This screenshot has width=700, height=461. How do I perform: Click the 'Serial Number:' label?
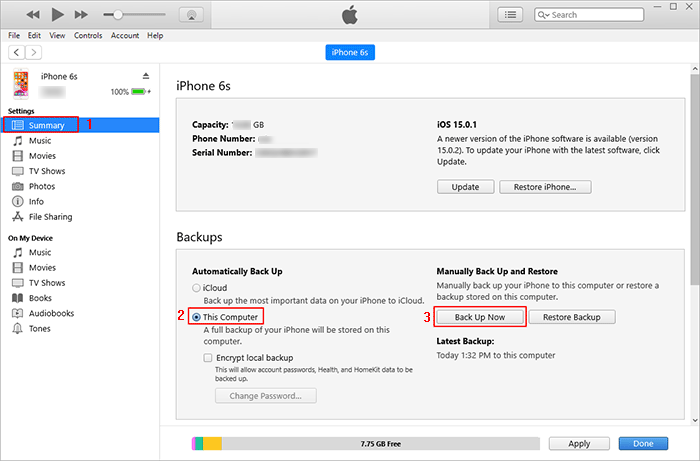(222, 153)
